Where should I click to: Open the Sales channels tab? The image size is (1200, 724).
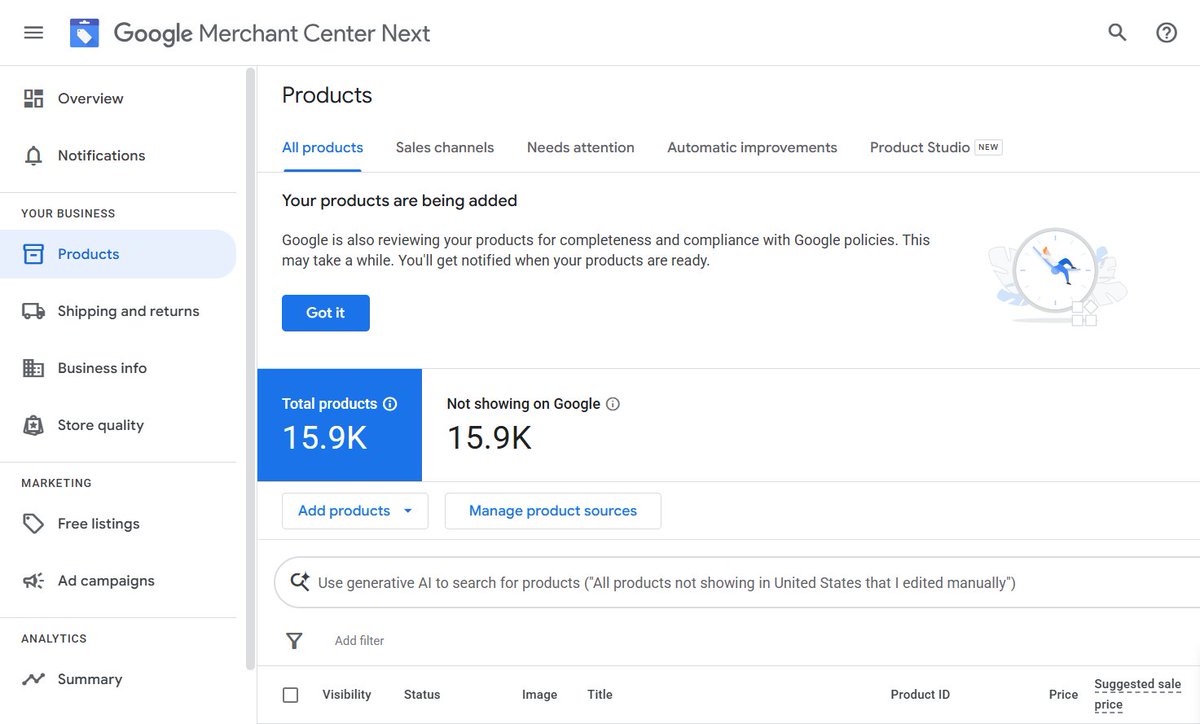(x=445, y=148)
